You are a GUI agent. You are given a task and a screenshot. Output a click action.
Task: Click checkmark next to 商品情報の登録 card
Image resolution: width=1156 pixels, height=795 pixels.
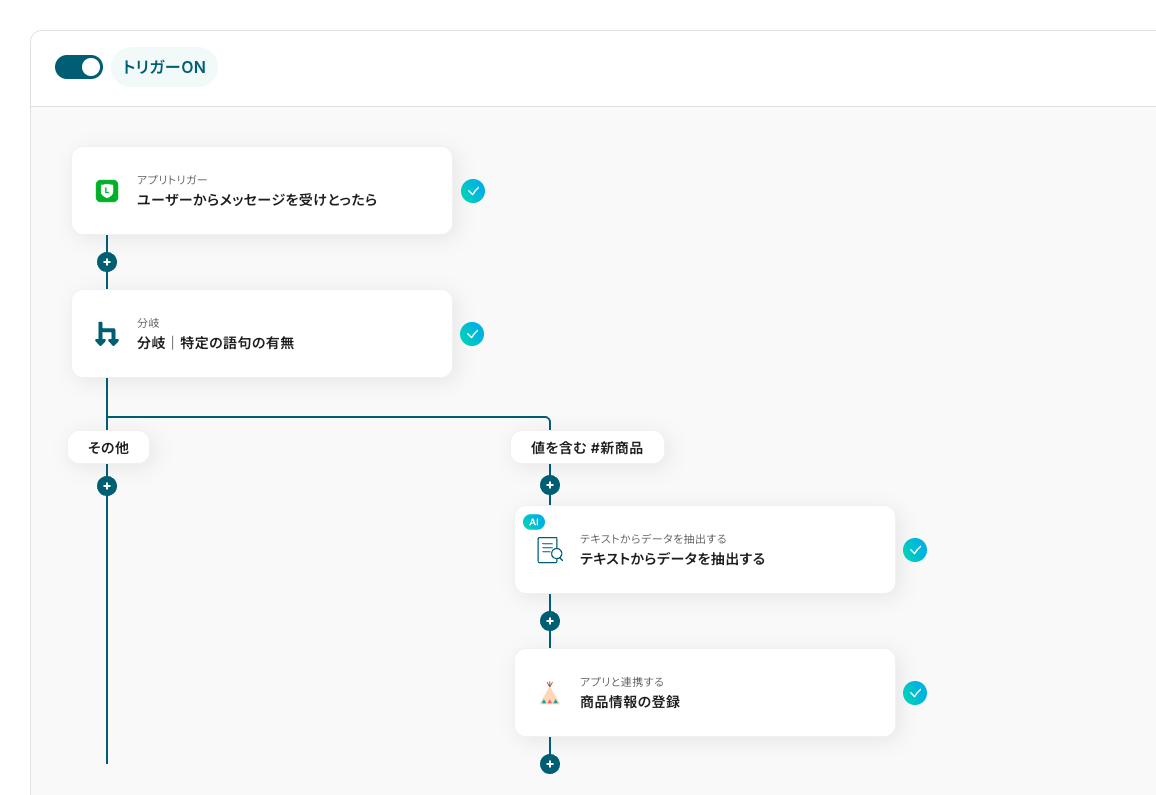915,693
